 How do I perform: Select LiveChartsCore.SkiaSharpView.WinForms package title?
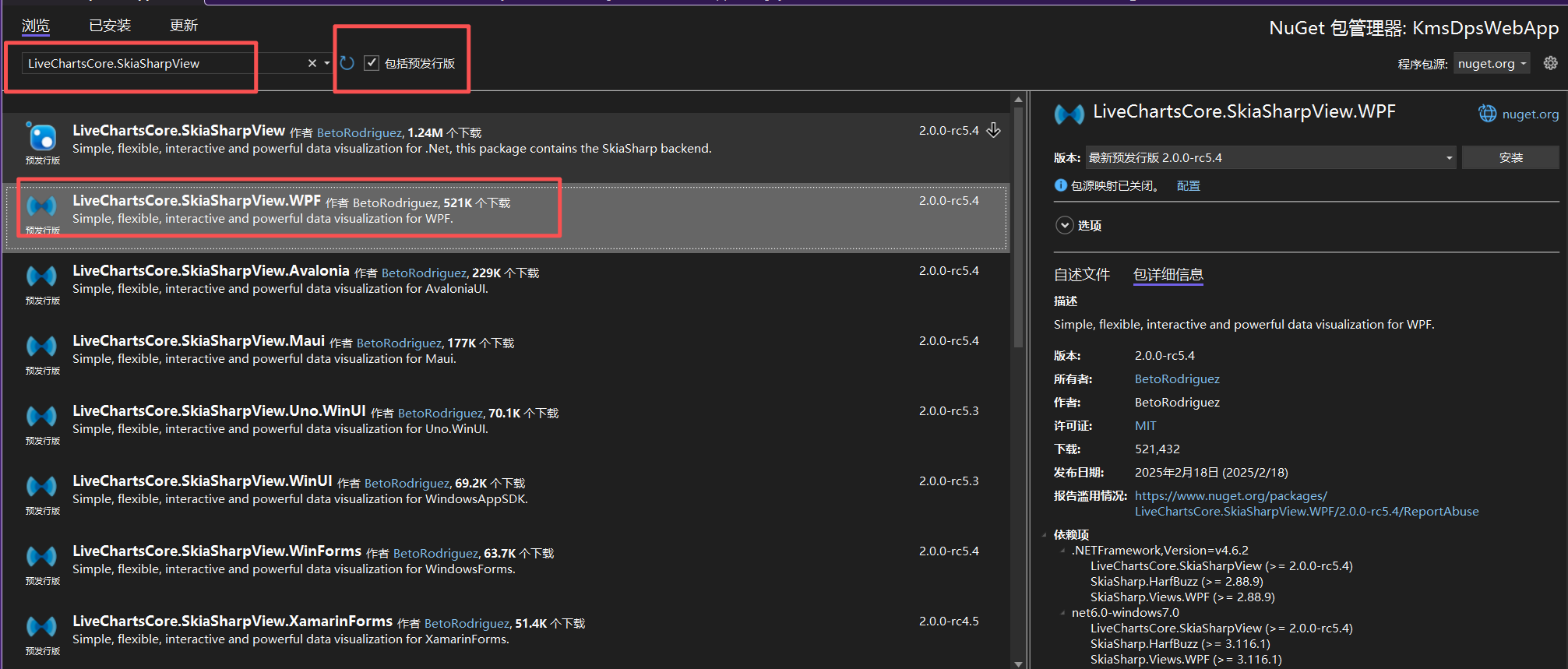(x=217, y=551)
